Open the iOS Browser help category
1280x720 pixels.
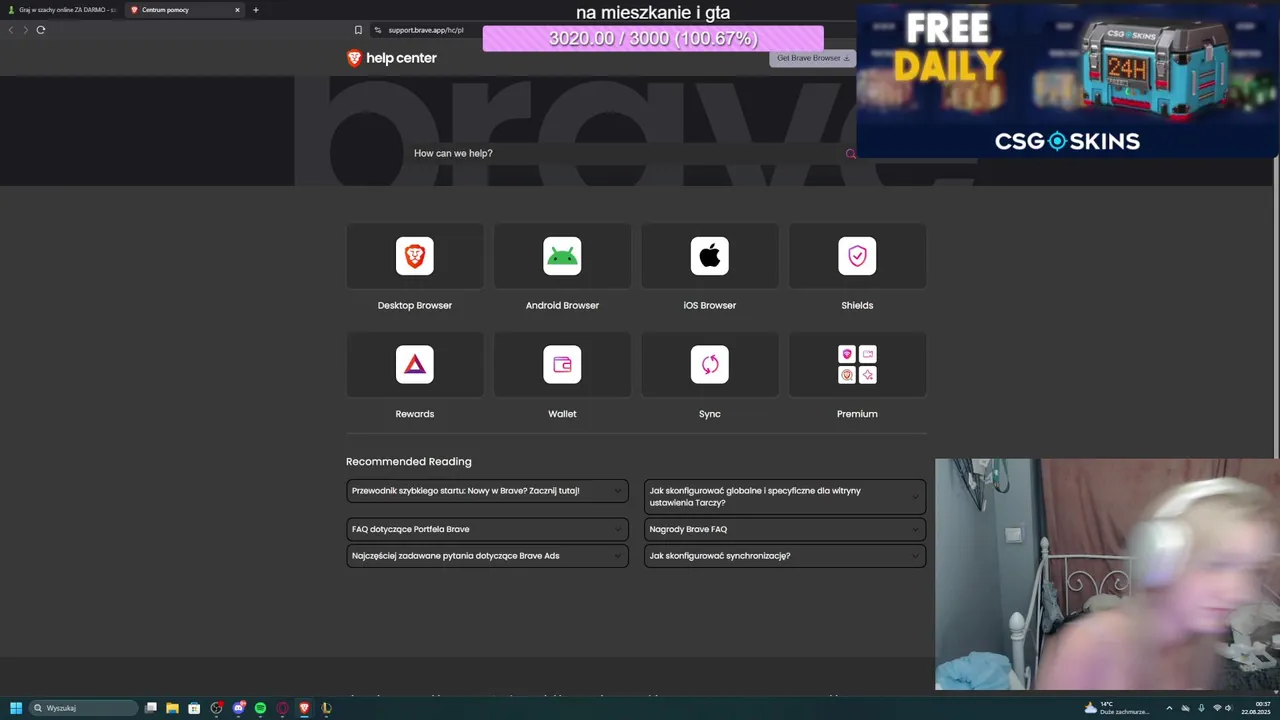[710, 256]
